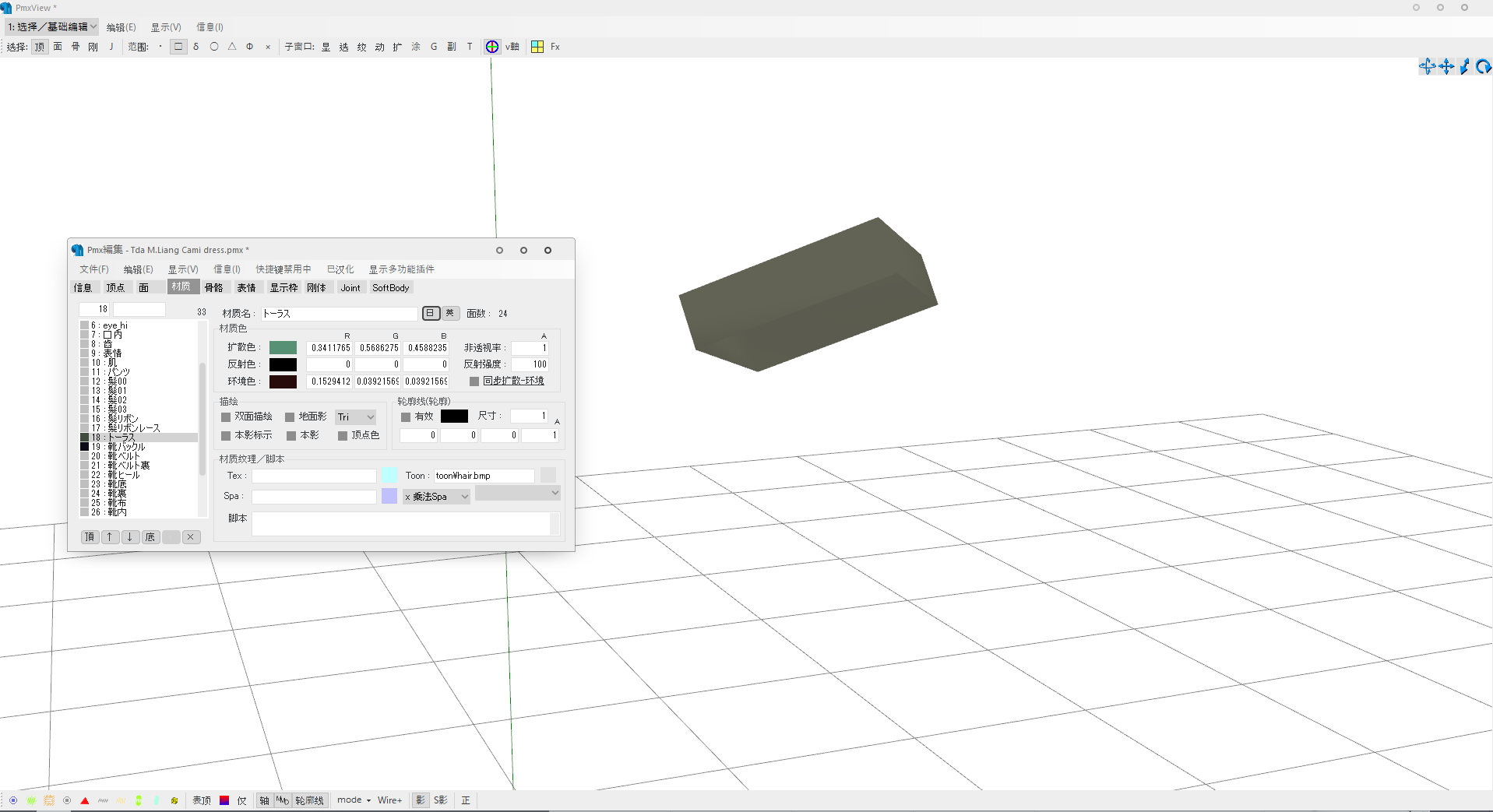Screen dimensions: 1493x812
Task: Open the Fx sub-window
Action: (555, 47)
